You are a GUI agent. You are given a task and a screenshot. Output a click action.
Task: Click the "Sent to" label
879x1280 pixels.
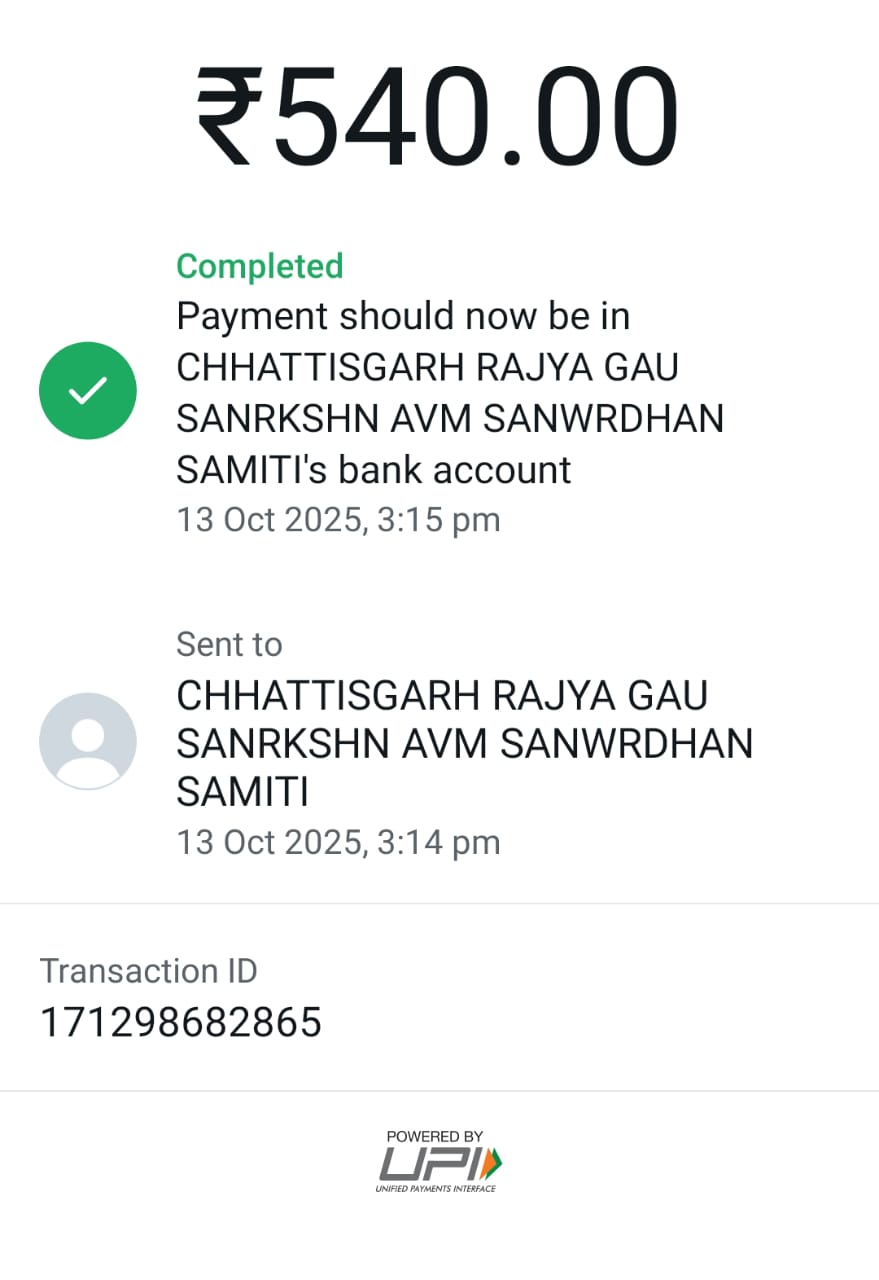pyautogui.click(x=229, y=645)
